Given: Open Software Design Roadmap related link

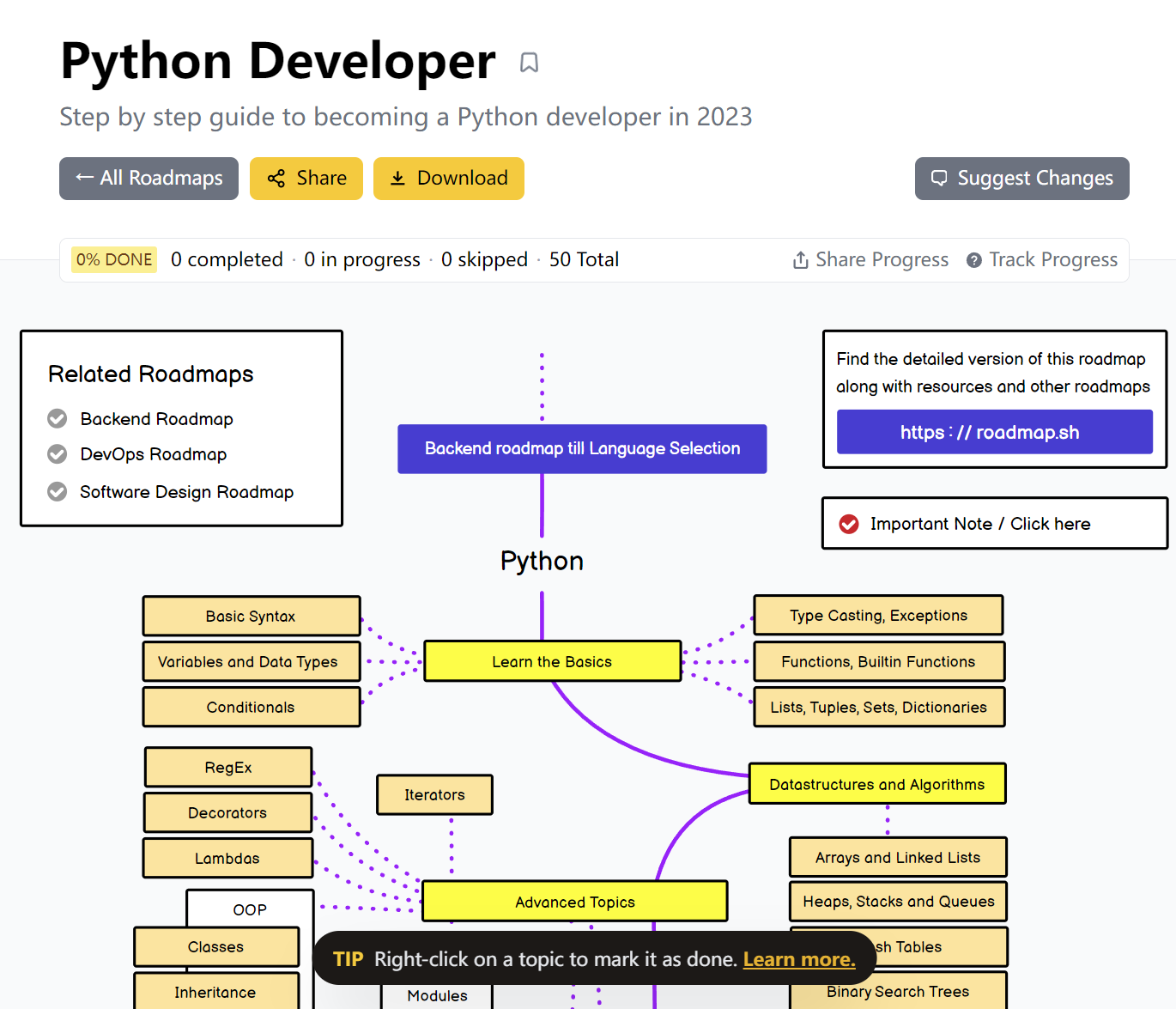Looking at the screenshot, I should [187, 492].
